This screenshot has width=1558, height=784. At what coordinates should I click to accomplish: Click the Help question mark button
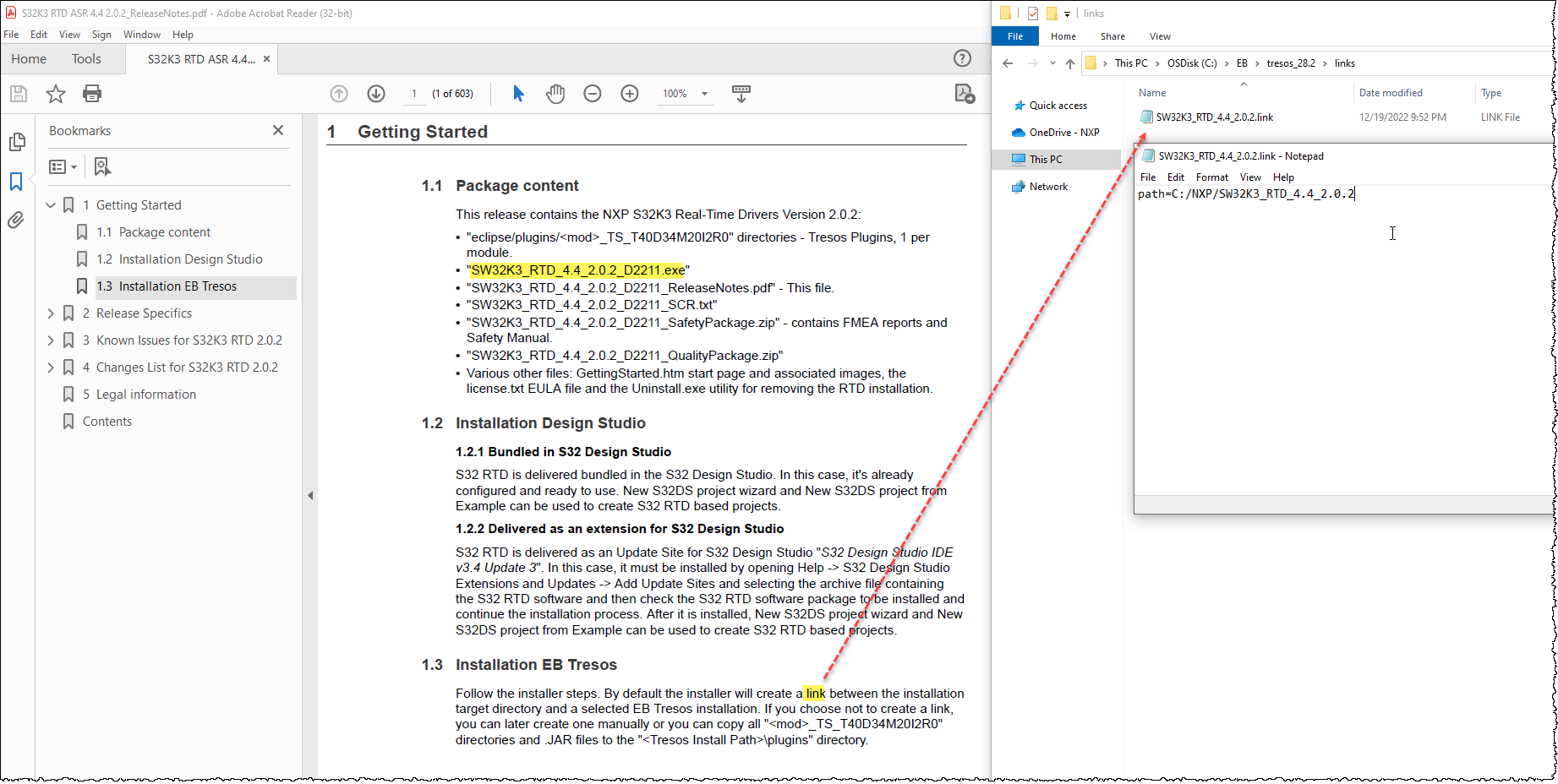coord(962,57)
